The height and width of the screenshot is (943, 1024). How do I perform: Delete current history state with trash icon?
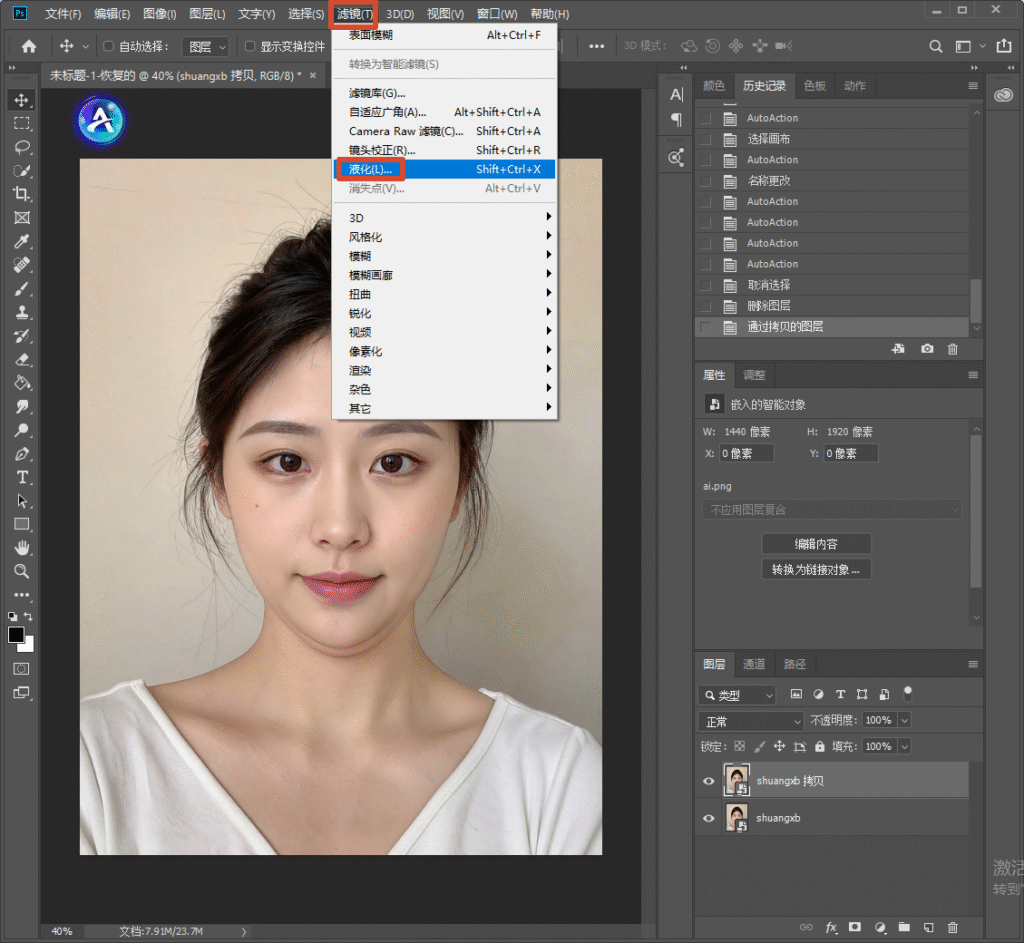(953, 349)
